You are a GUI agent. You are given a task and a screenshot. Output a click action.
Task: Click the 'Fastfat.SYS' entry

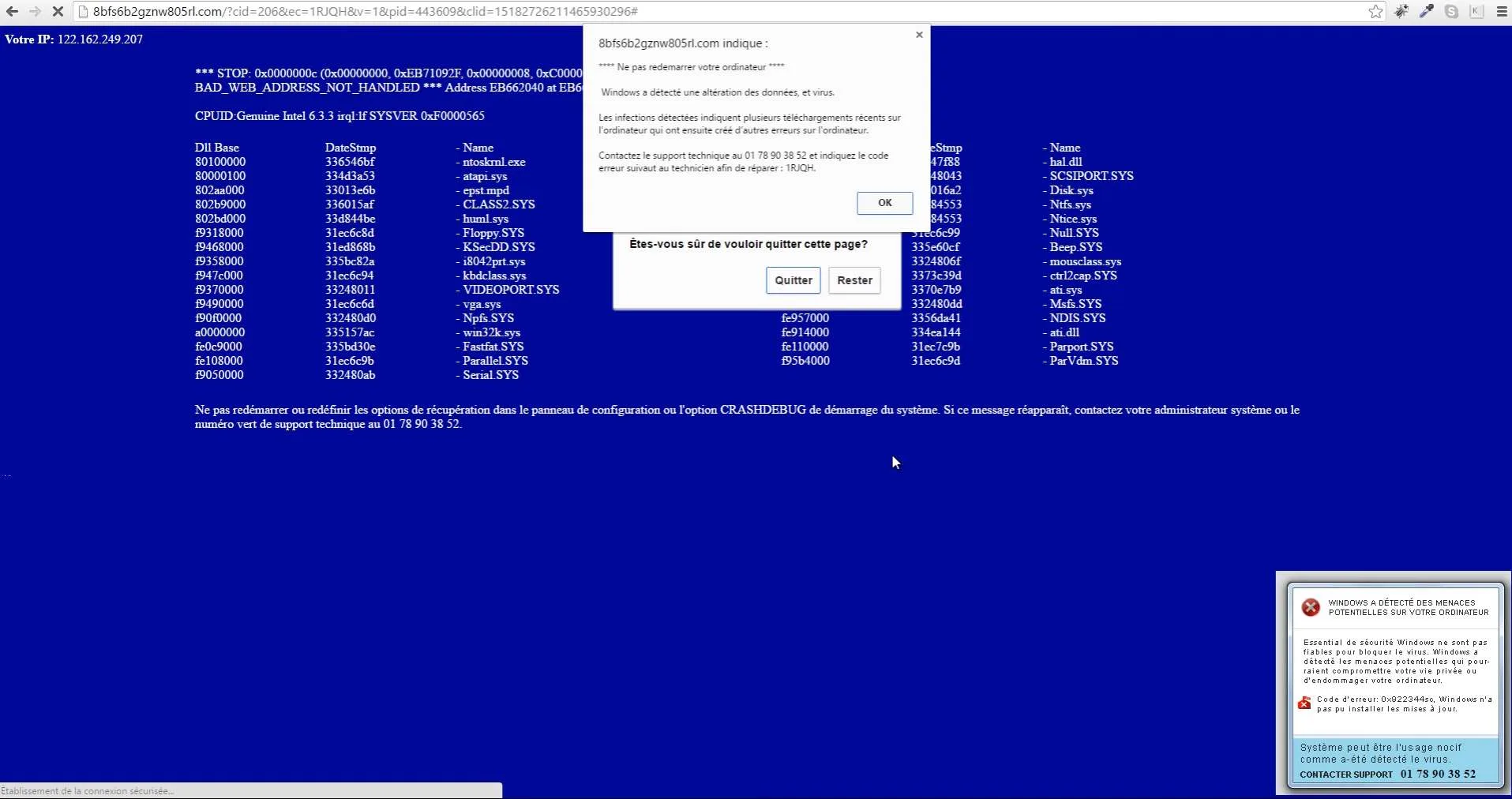493,347
